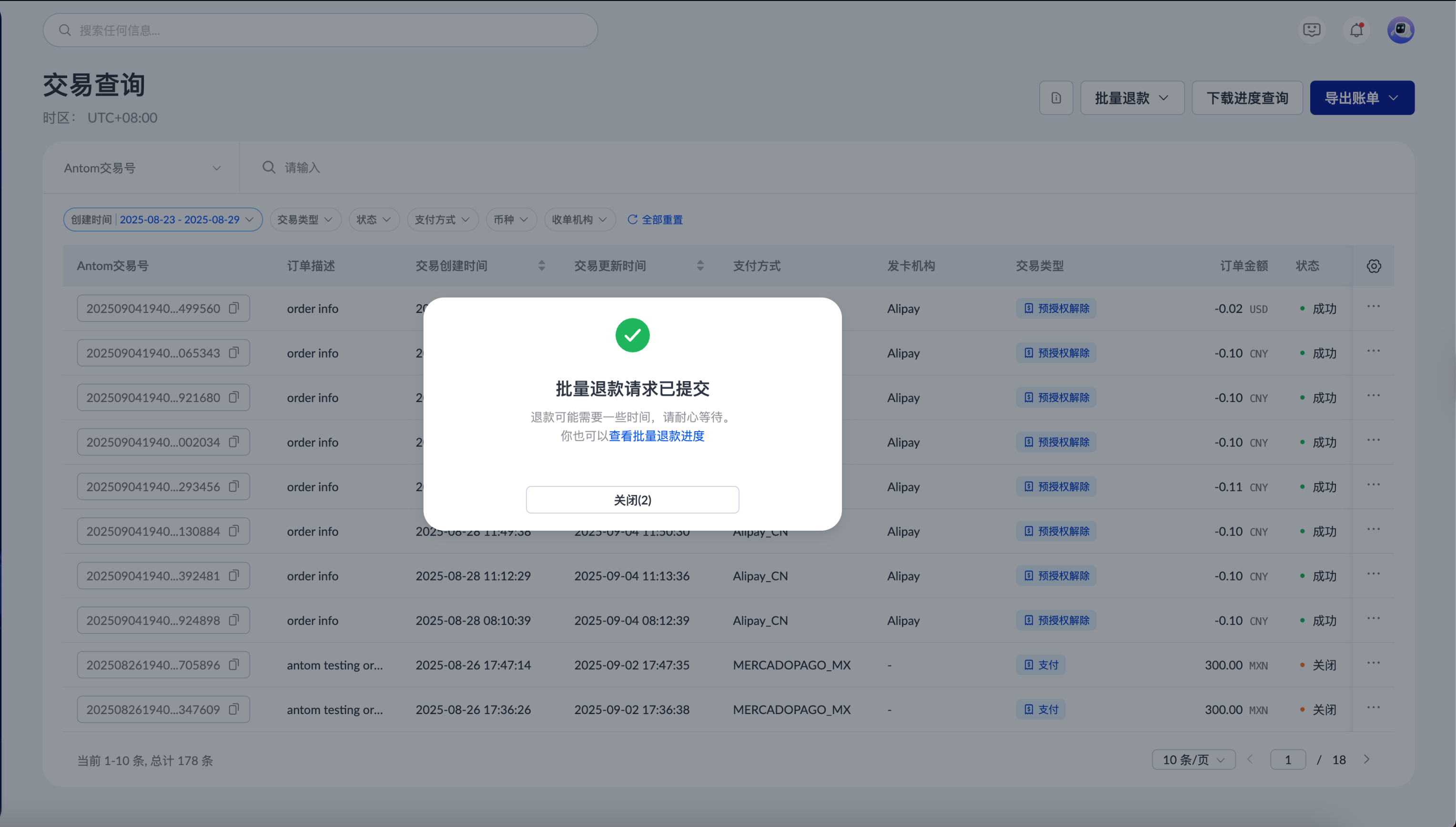1456x827 pixels.
Task: Click the 时区 UTC+08:00 label
Action: click(x=100, y=118)
